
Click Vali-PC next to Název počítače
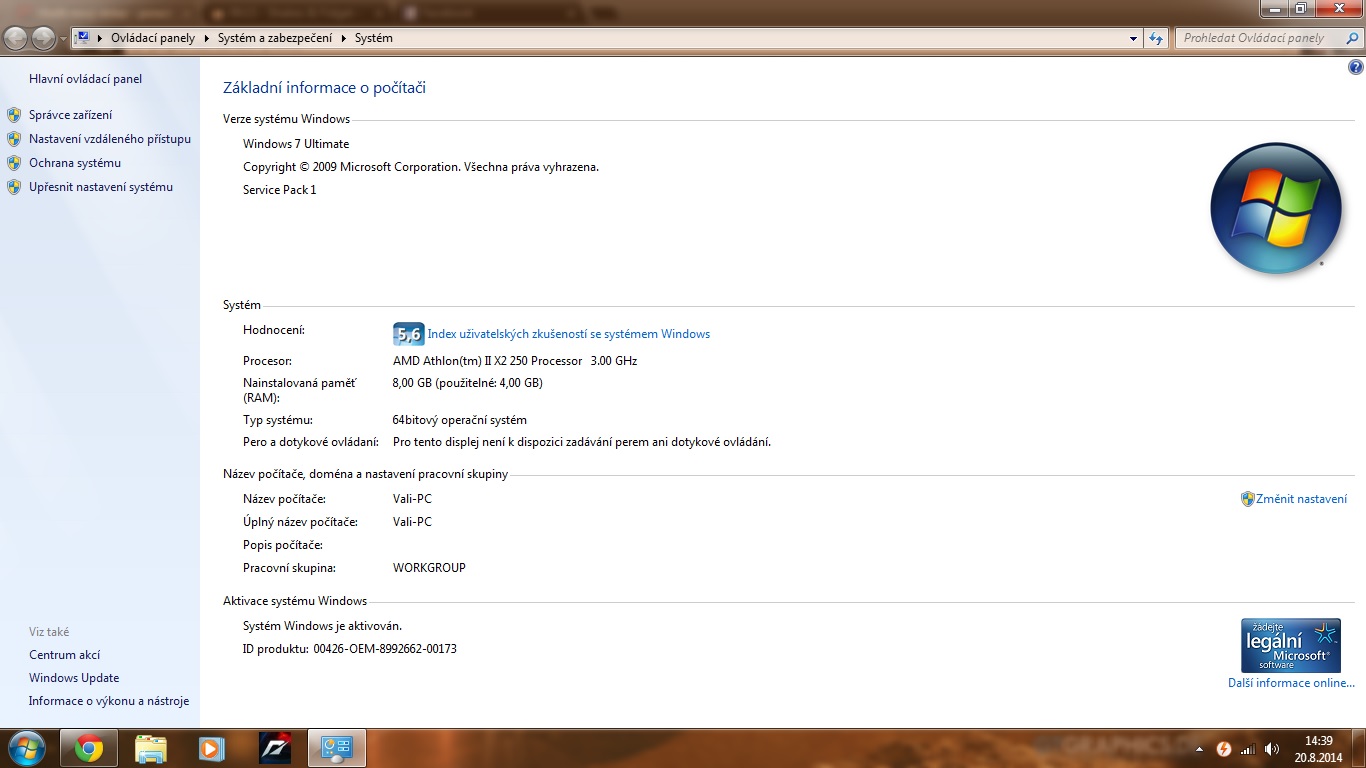(412, 499)
